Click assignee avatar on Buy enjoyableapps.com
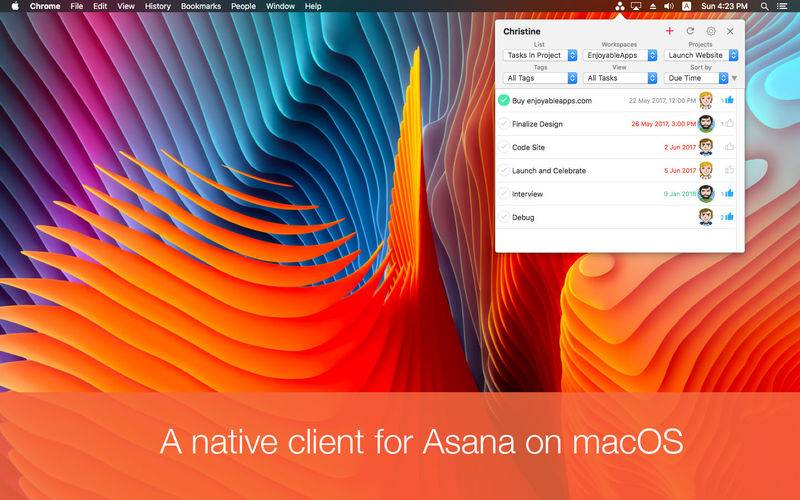The image size is (800, 500). (x=706, y=100)
